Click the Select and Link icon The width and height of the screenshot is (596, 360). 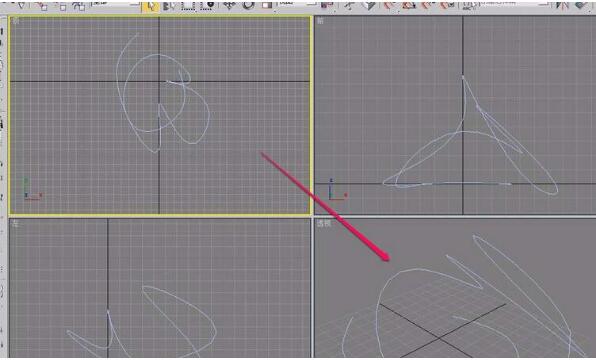pos(41,6)
